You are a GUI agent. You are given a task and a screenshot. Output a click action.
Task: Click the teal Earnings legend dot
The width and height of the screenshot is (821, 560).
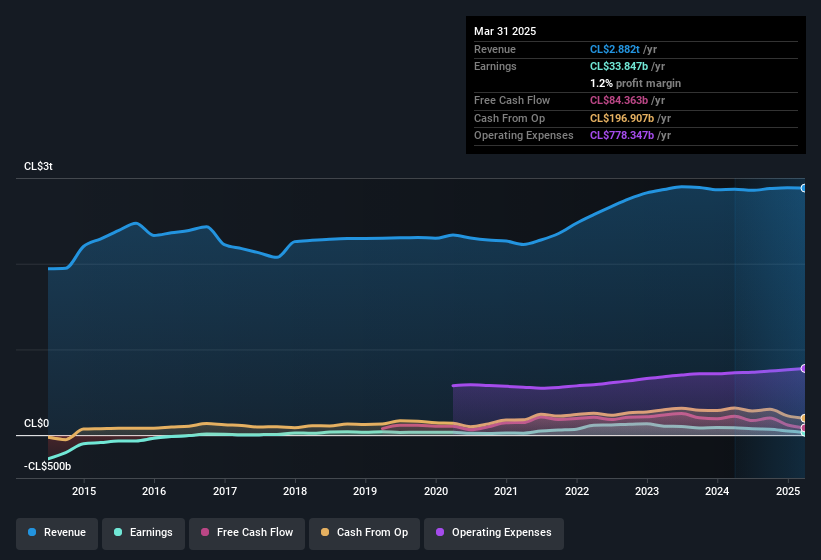118,532
